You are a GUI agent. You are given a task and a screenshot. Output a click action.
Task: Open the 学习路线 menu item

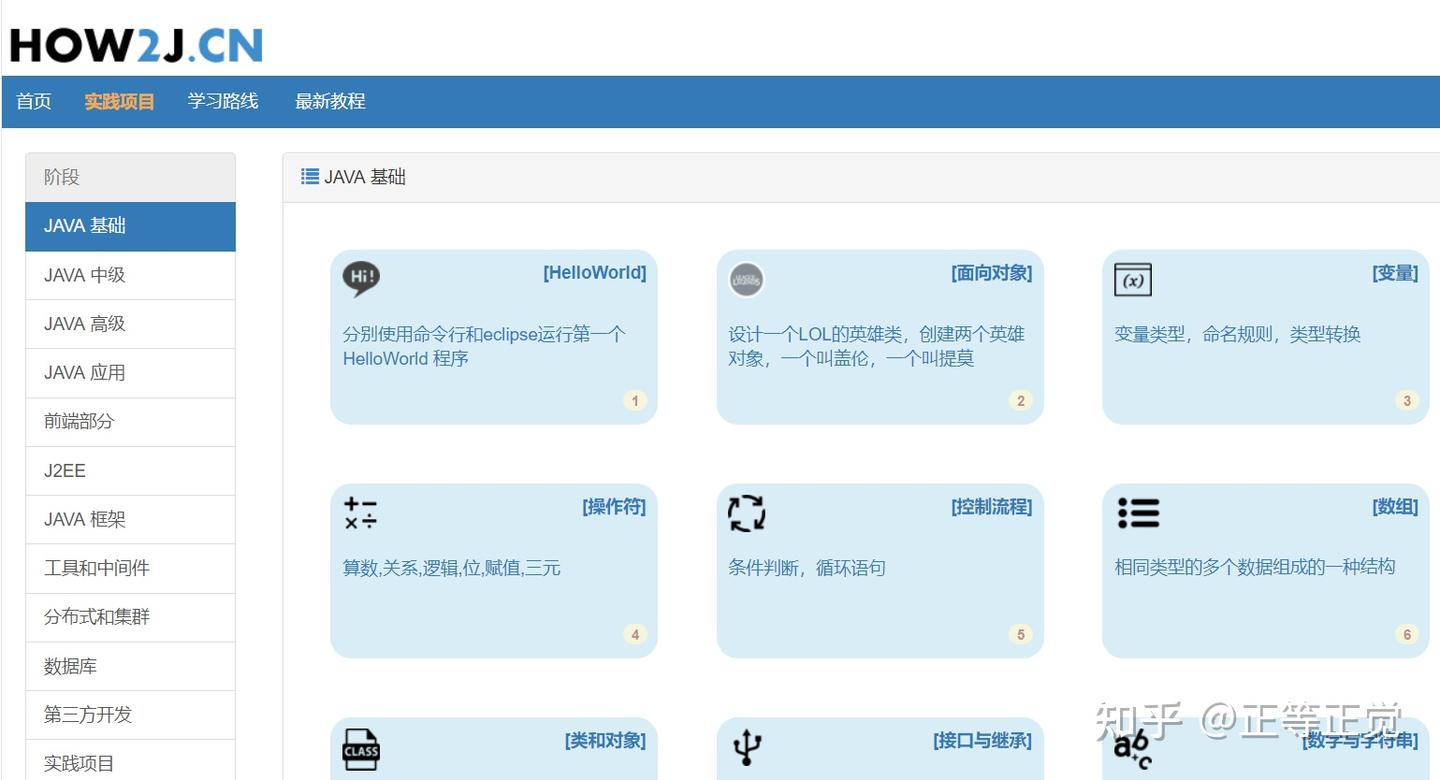[223, 101]
